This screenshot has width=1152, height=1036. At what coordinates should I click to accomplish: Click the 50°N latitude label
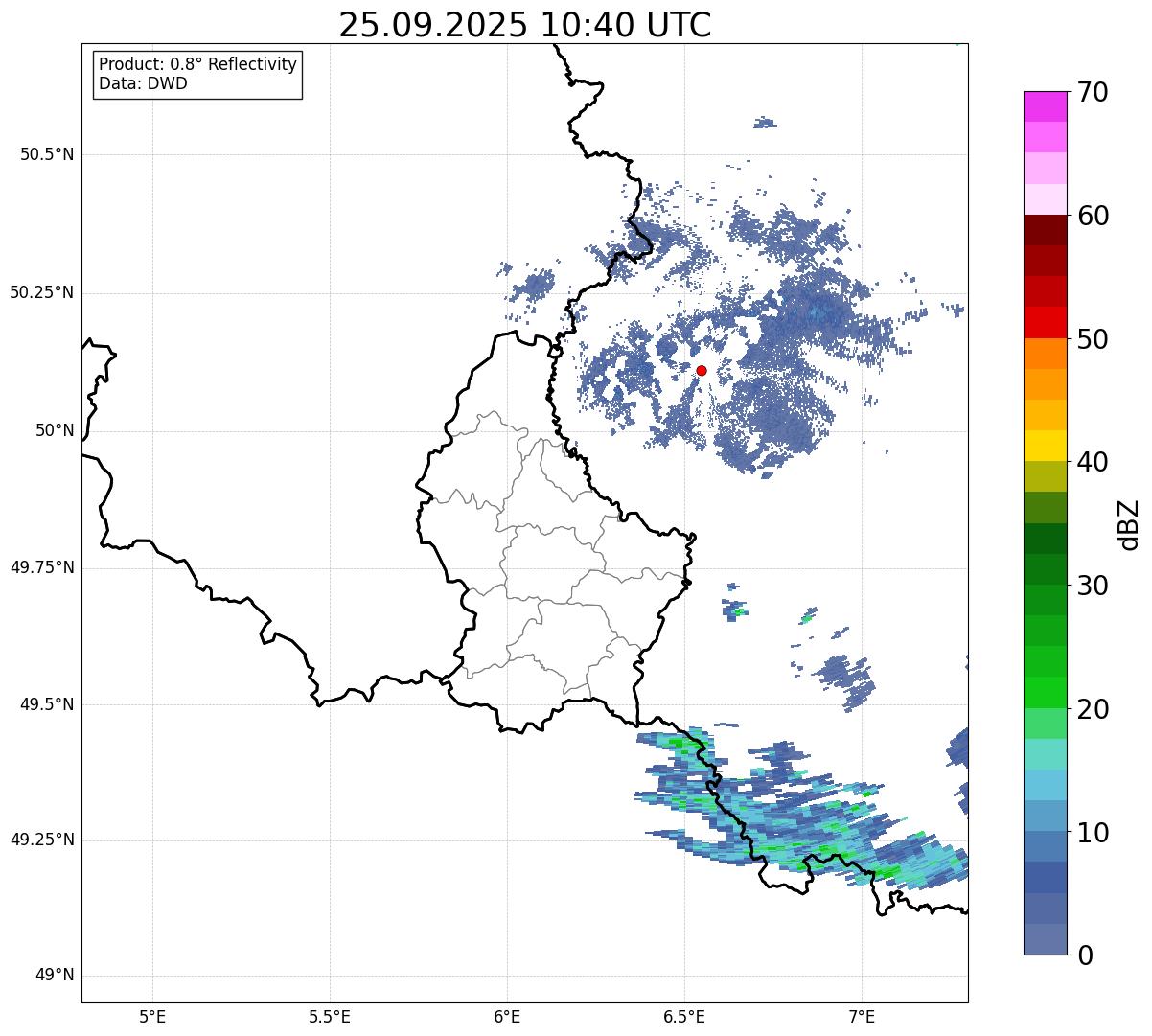55,430
